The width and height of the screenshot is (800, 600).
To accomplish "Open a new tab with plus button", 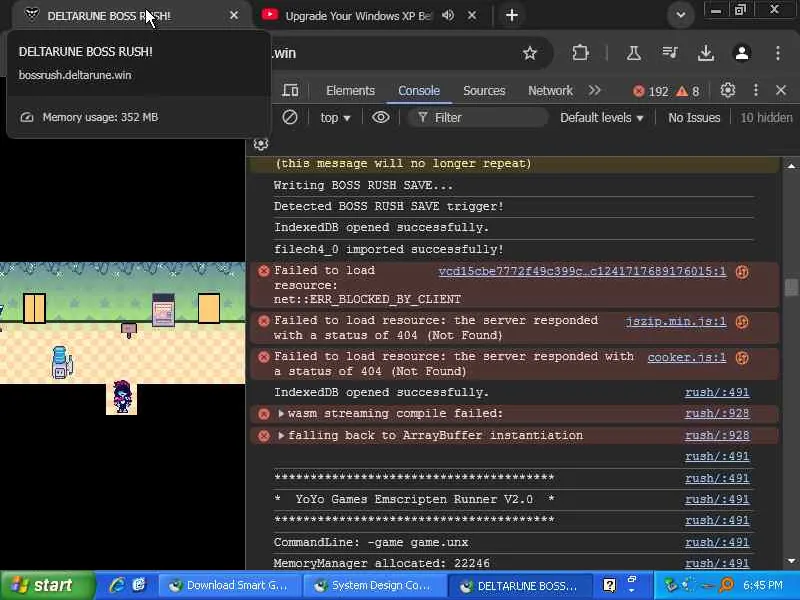I will pos(512,16).
